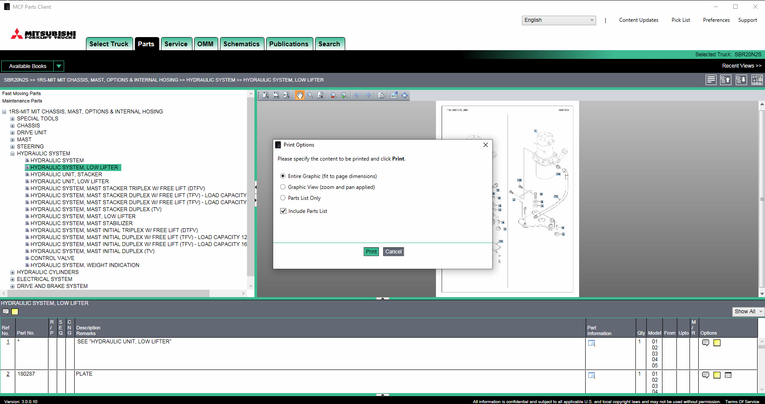This screenshot has width=765, height=404.
Task: Switch to the Schematics tab
Action: (x=241, y=44)
